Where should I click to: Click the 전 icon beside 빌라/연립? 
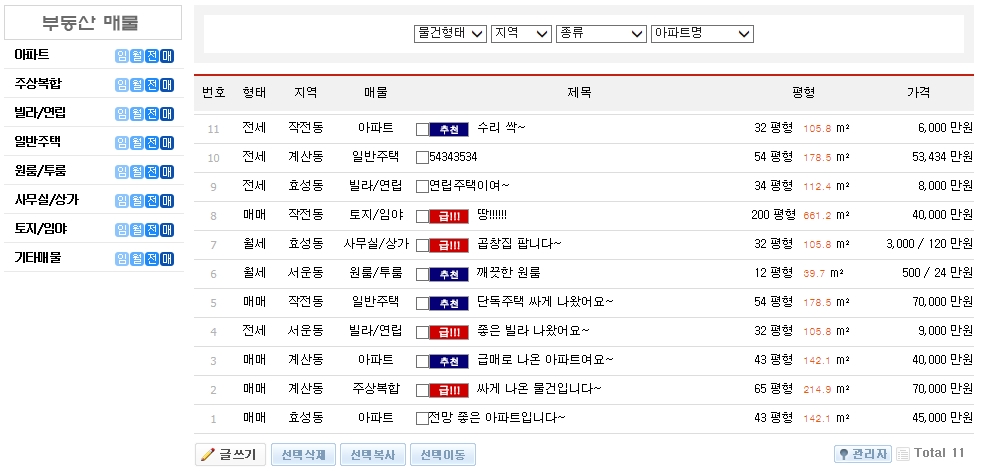(x=152, y=113)
